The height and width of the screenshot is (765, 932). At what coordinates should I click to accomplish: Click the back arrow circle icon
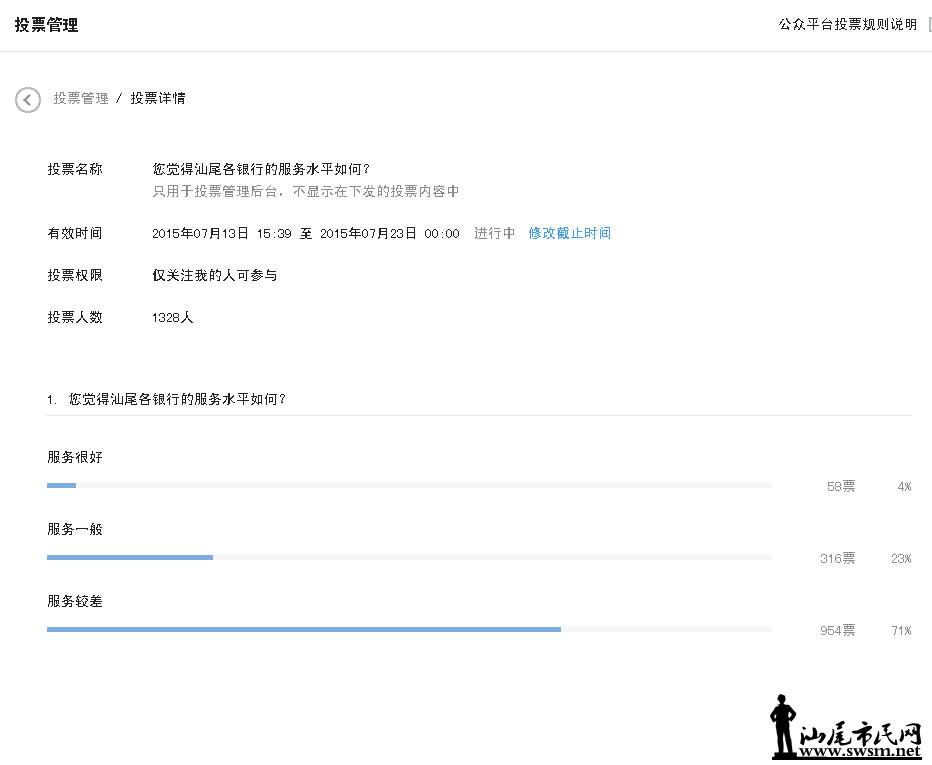pos(27,100)
